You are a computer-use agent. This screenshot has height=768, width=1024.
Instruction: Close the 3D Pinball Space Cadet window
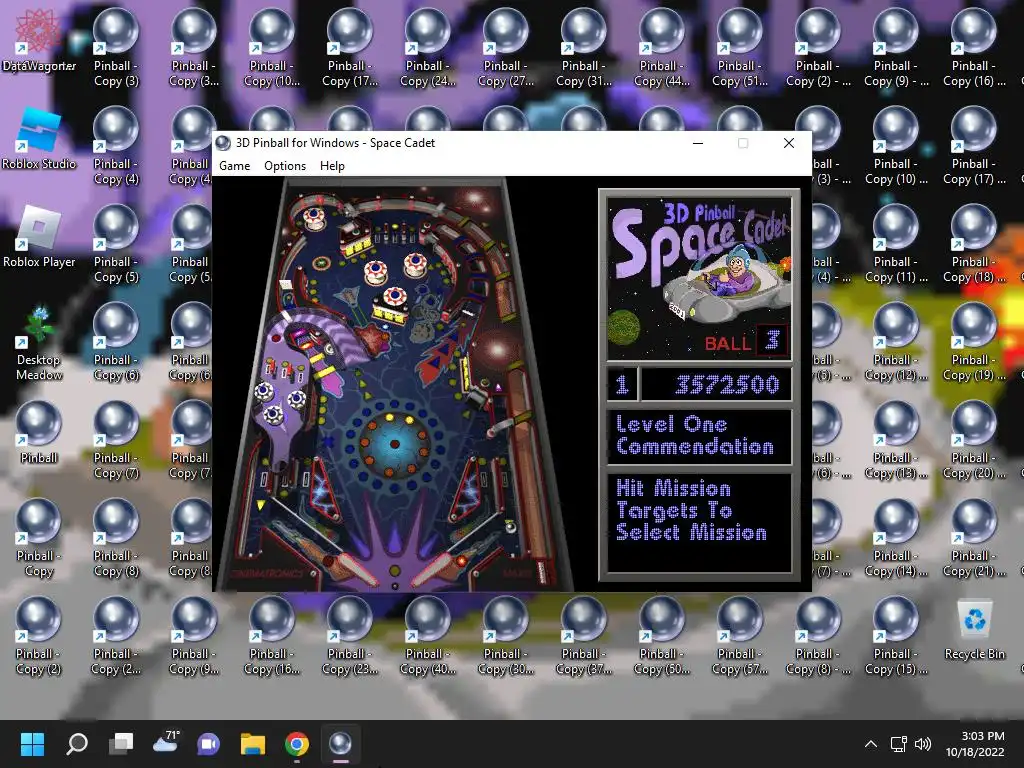pos(788,143)
